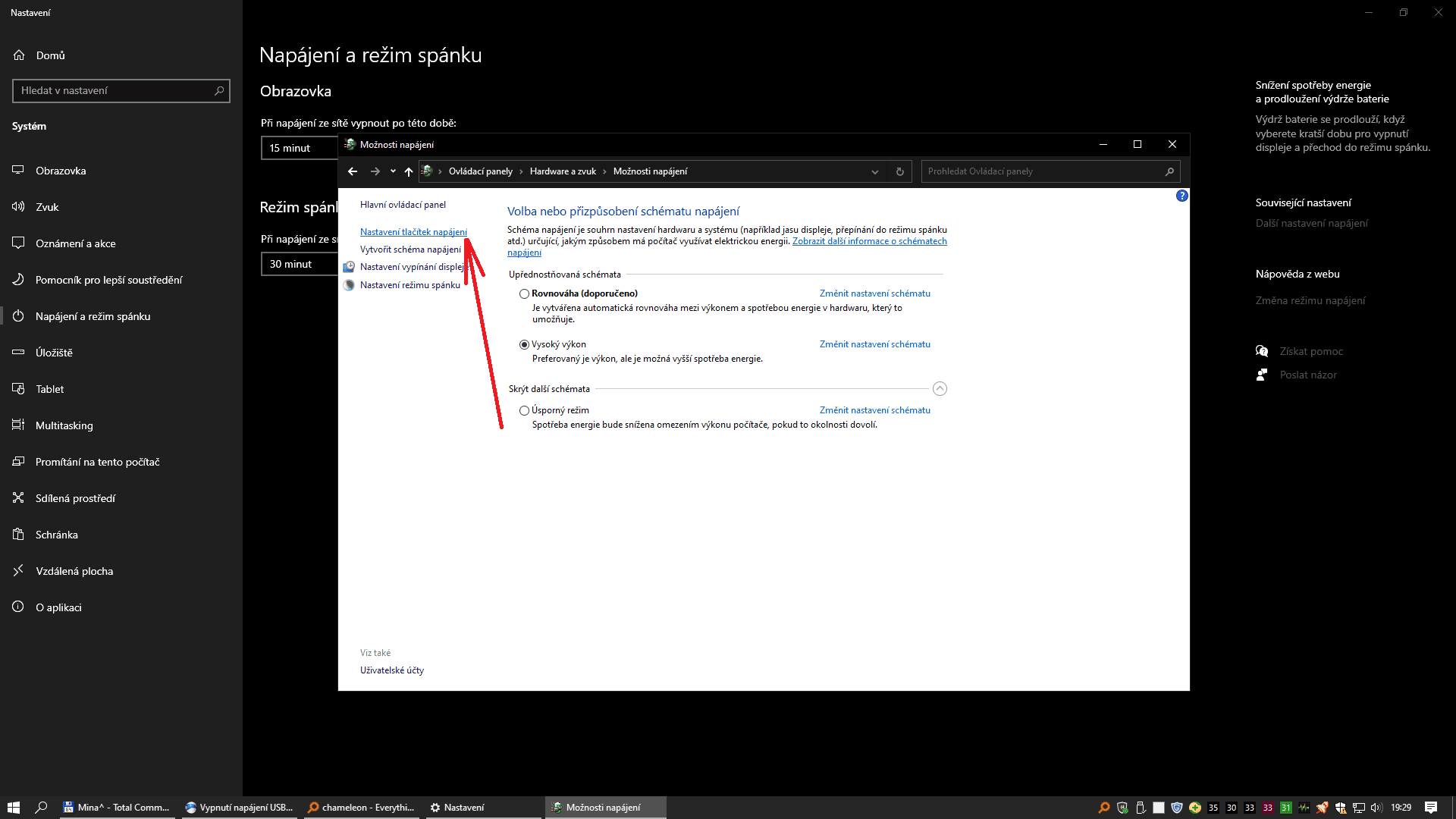Open the address bar history dropdown arrow
Image resolution: width=1456 pixels, height=819 pixels.
(875, 171)
